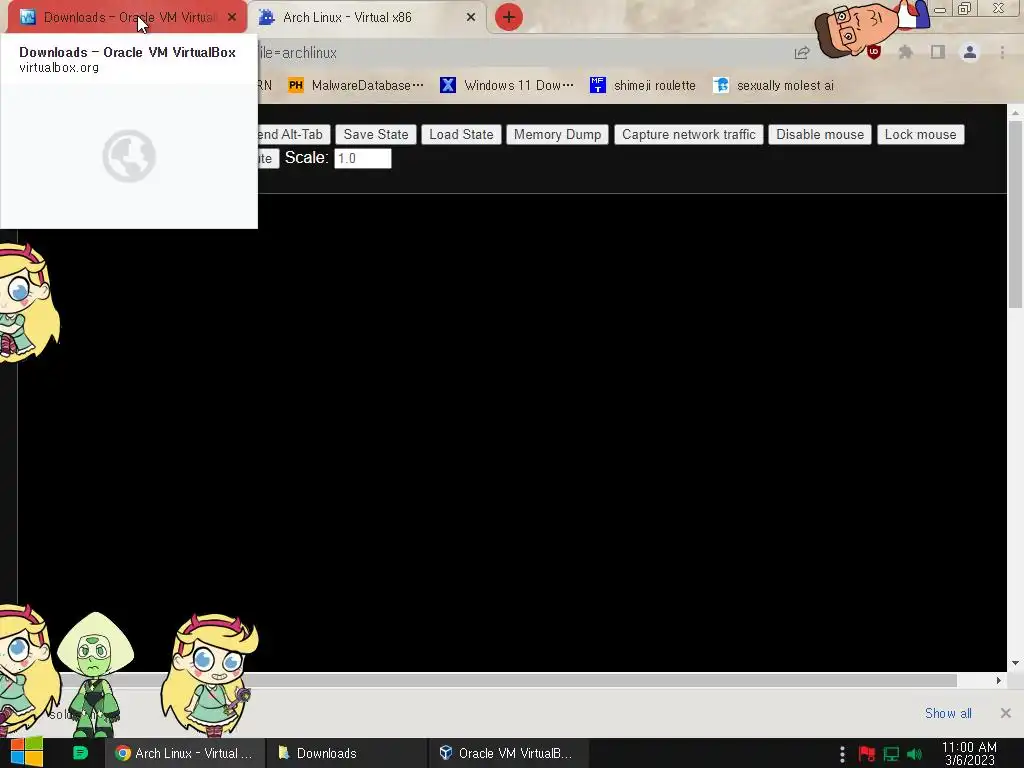Close the Arch Linux browser tab
Screen dimensions: 1024x768
pyautogui.click(x=470, y=18)
